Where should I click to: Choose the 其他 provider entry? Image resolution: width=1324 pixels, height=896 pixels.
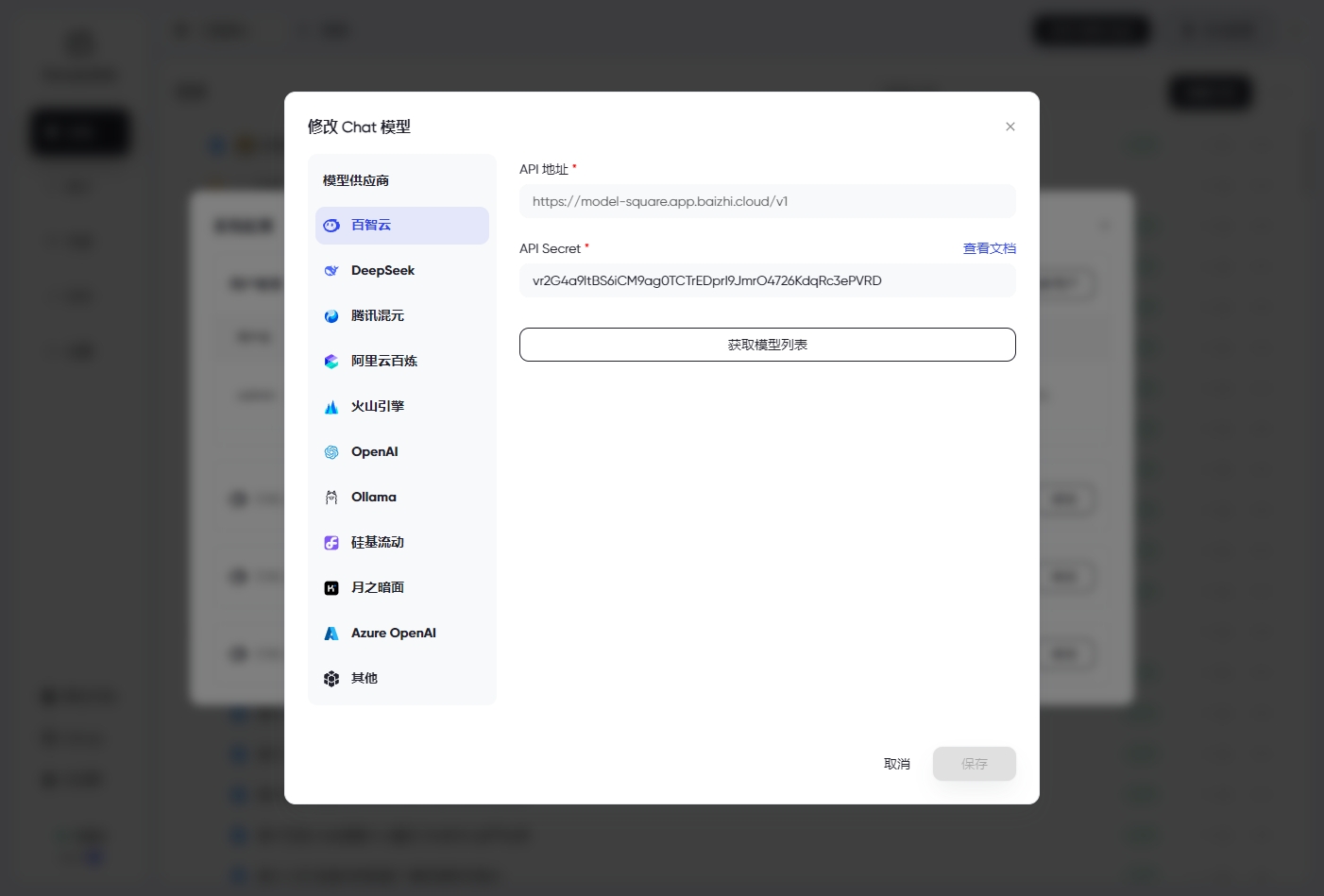pyautogui.click(x=402, y=679)
